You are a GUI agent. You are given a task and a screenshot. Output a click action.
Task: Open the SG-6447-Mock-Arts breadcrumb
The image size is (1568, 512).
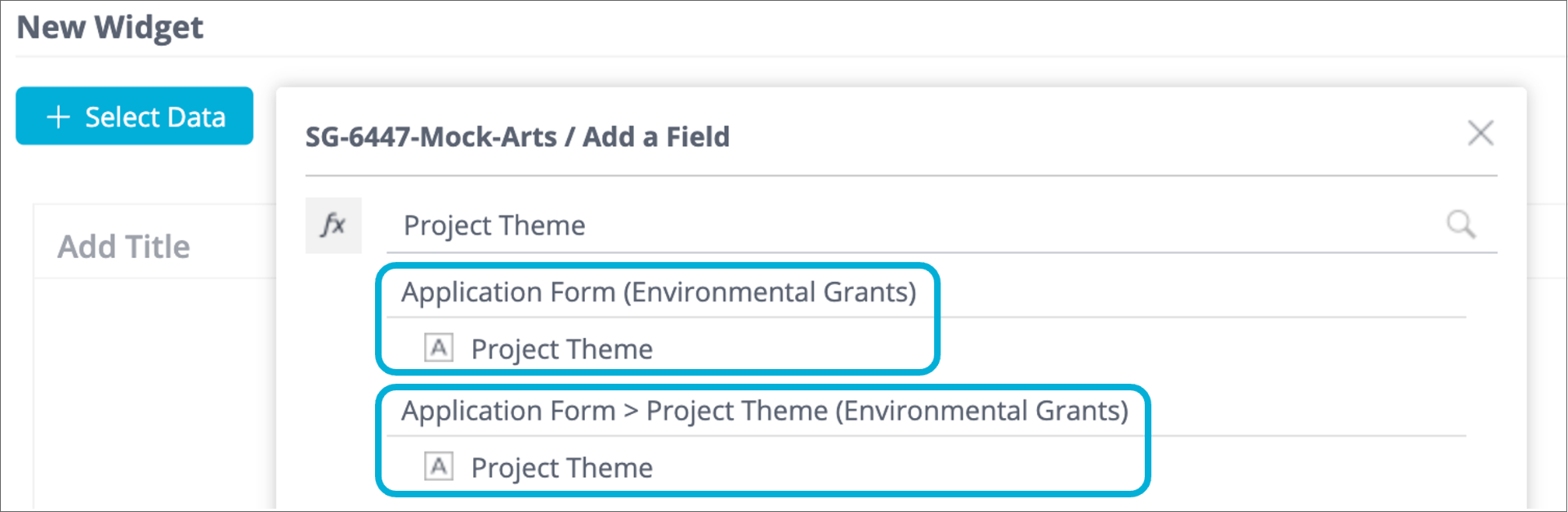(x=431, y=136)
